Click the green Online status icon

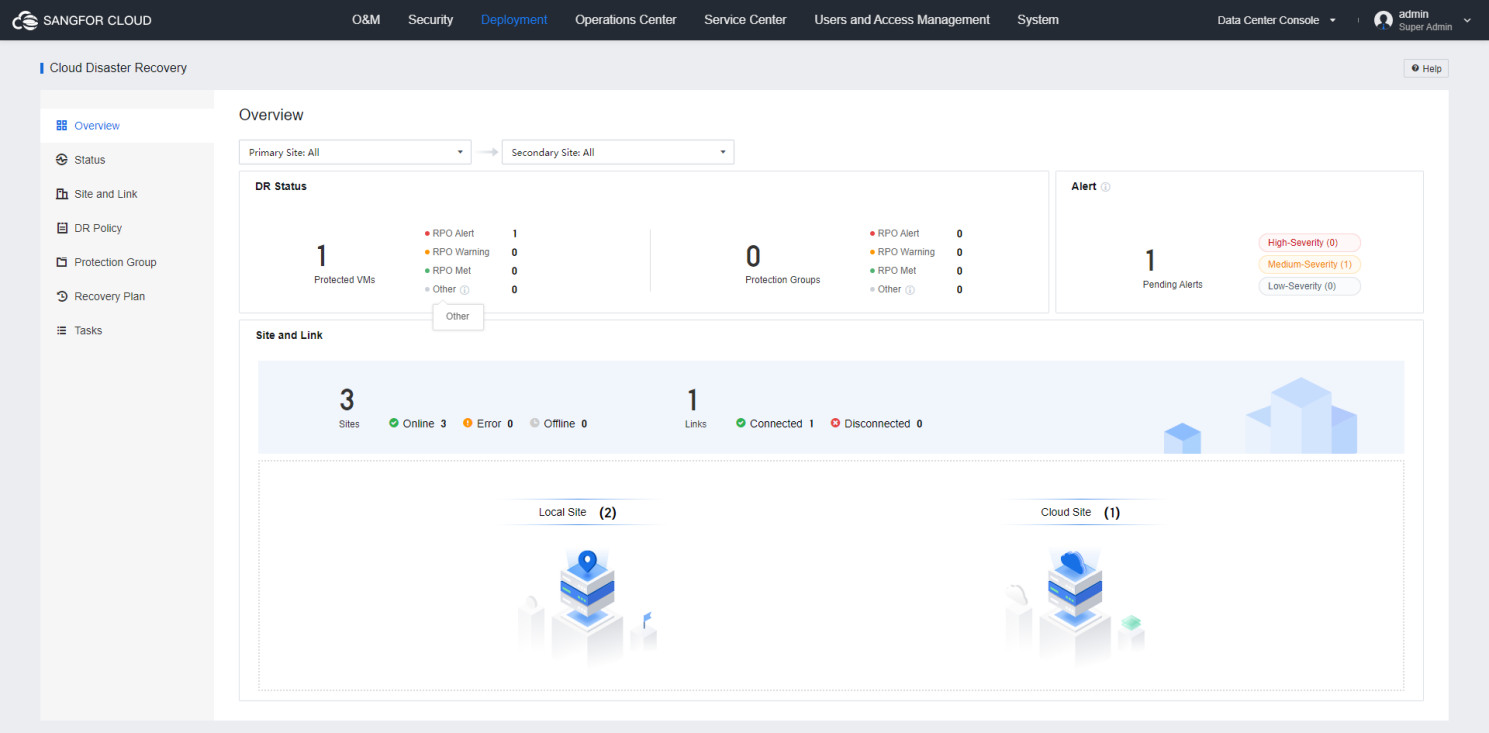394,423
